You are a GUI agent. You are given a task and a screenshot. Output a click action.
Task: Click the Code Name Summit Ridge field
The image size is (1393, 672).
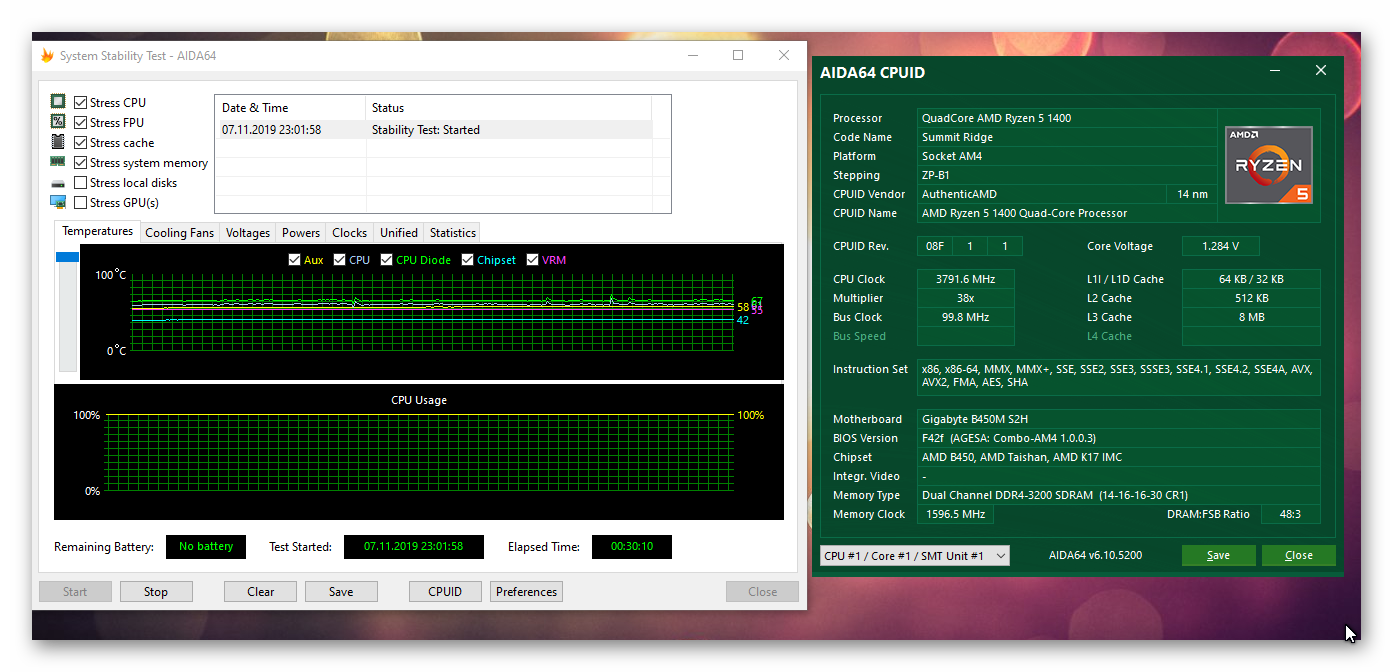tap(1068, 137)
